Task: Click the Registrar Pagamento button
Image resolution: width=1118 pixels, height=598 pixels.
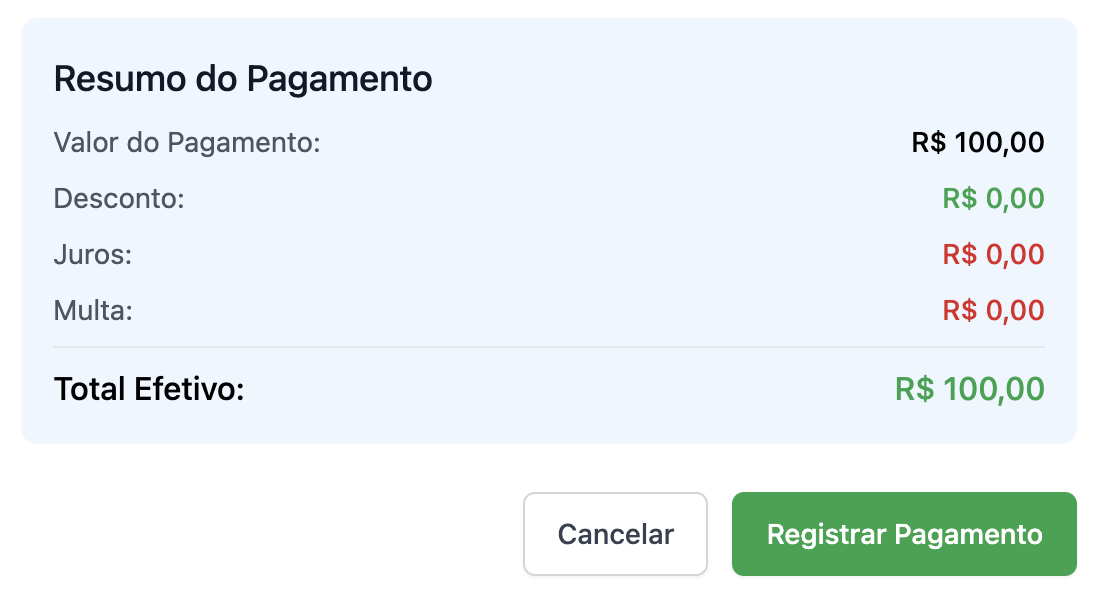Action: [904, 534]
